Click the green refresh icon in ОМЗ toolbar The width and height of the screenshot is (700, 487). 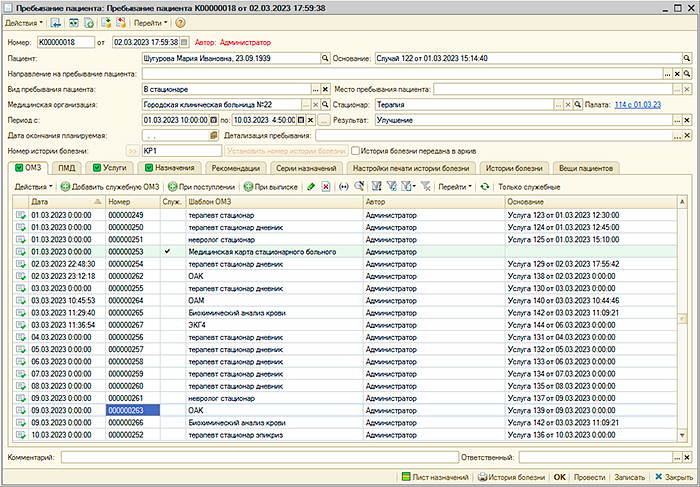pos(485,187)
